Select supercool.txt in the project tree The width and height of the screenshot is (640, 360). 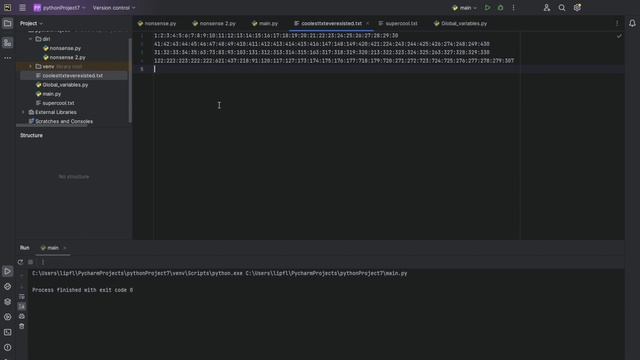58,103
